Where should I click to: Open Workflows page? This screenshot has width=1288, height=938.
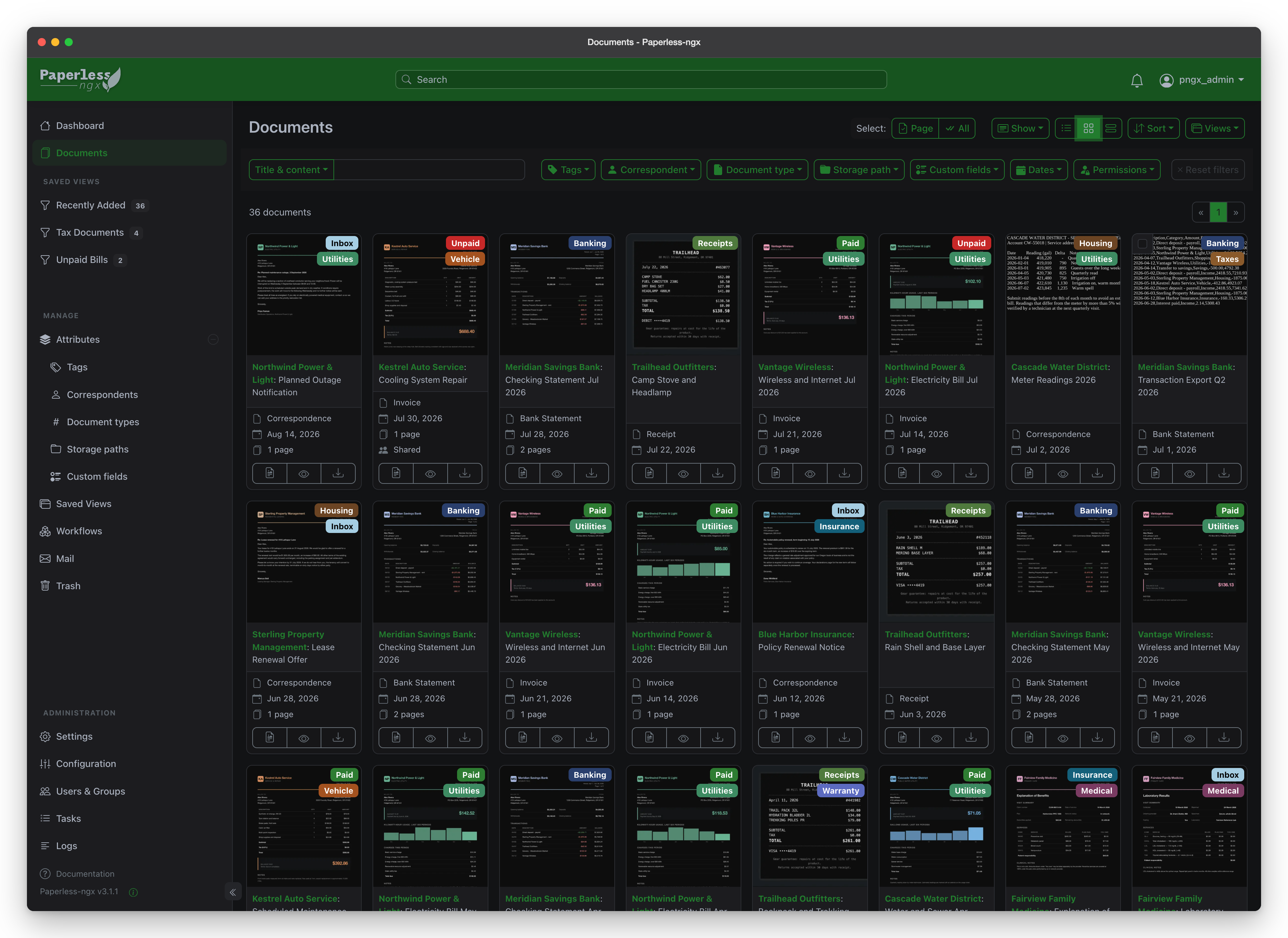pyautogui.click(x=79, y=531)
